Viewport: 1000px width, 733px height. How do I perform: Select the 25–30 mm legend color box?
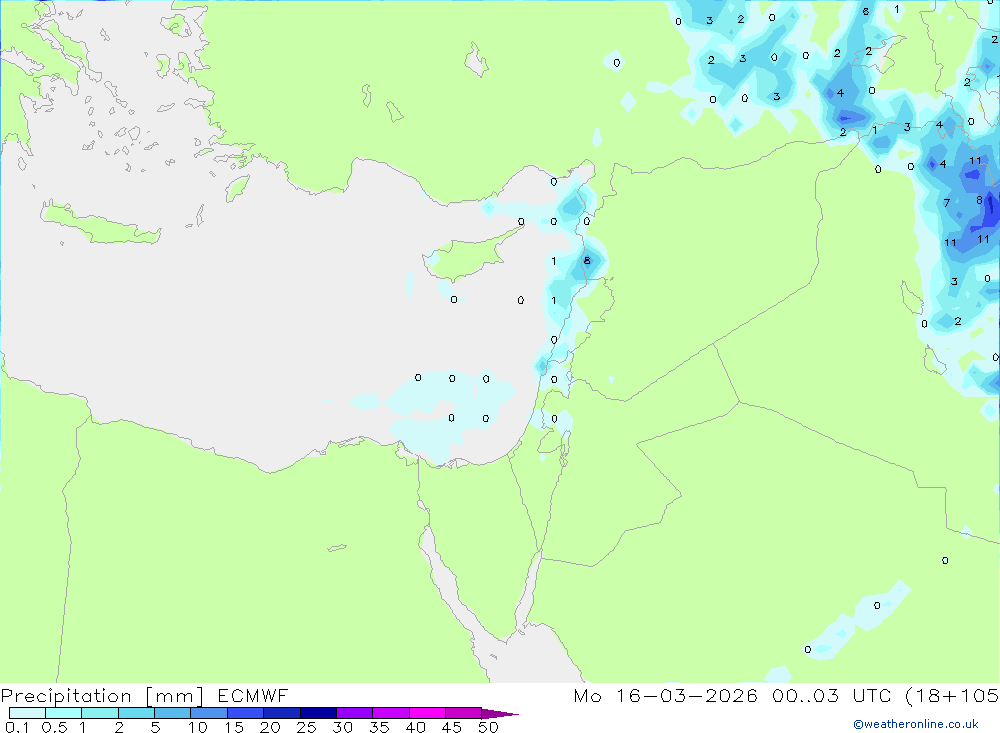[318, 713]
